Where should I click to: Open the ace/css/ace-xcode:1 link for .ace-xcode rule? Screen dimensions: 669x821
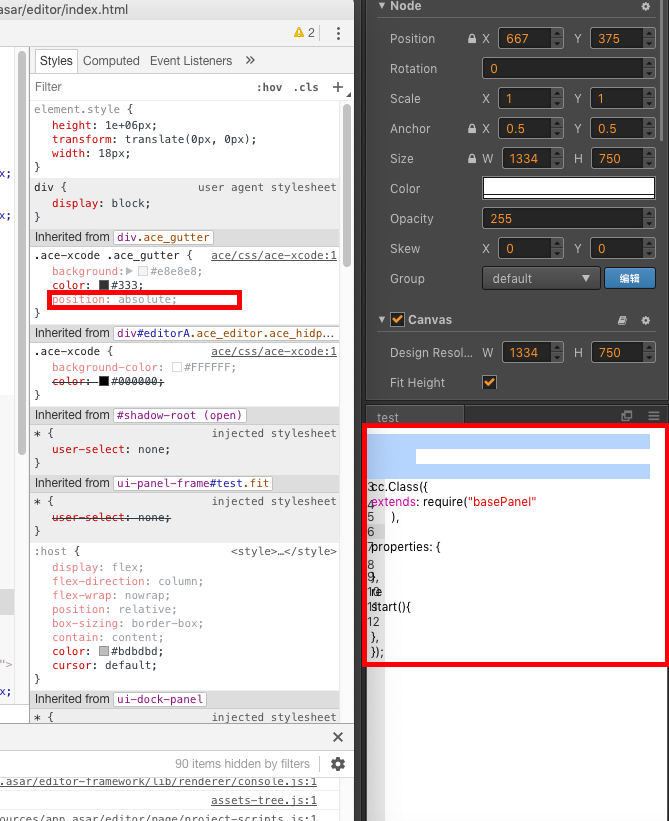point(274,351)
